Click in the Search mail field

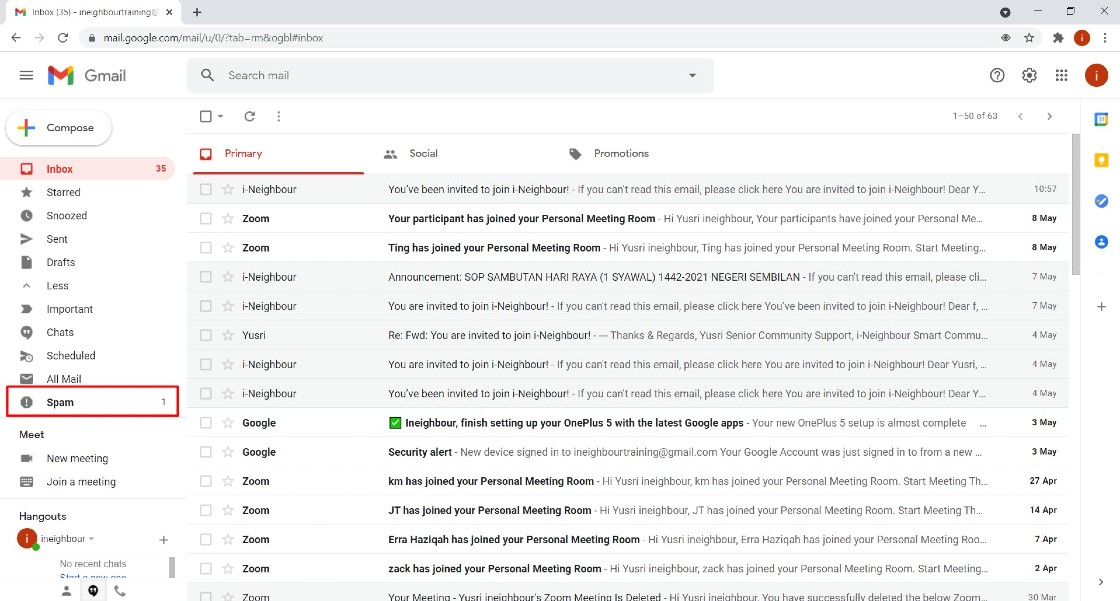click(x=450, y=75)
